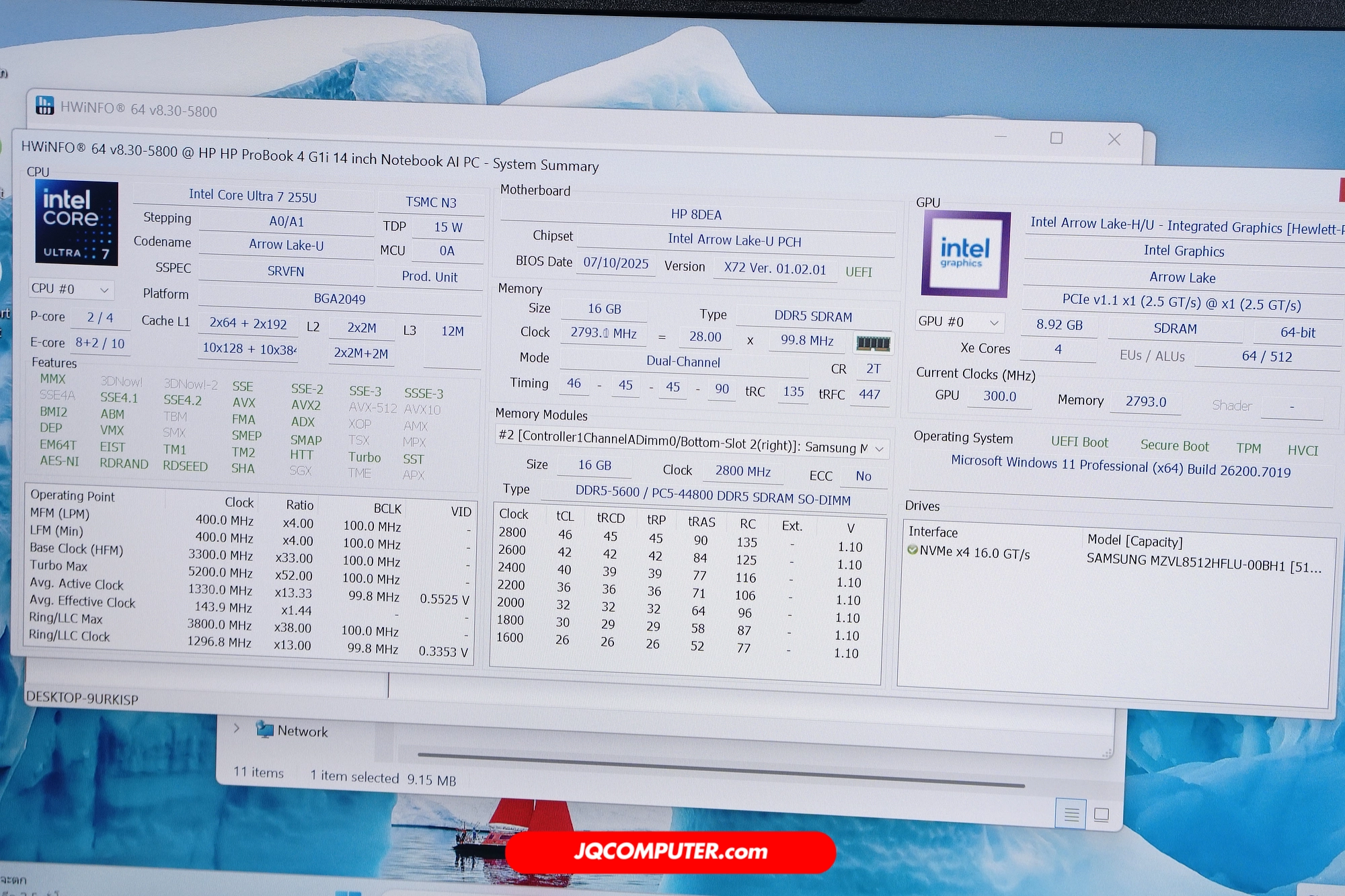Click the Intel graphics logo
Viewport: 1345px width, 896px height.
964,253
